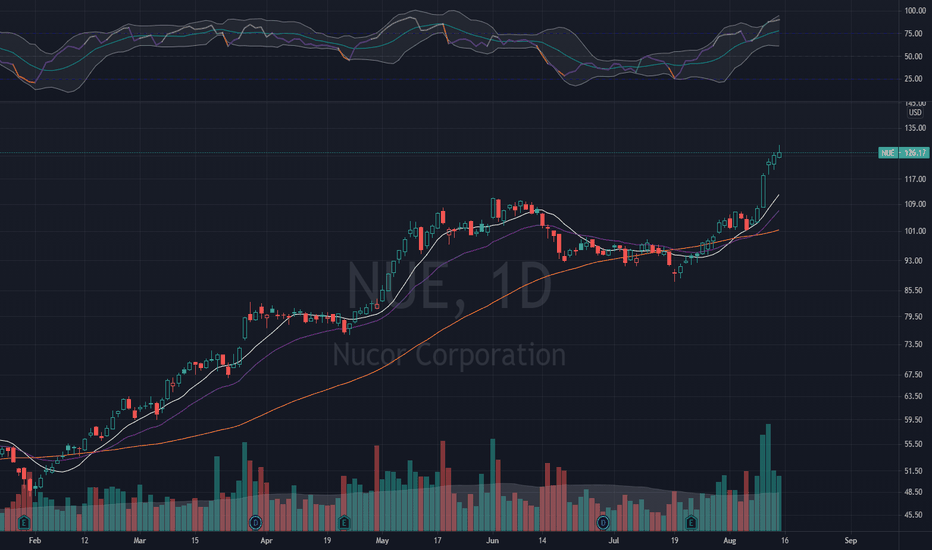The height and width of the screenshot is (550, 932).
Task: Click the 135.00 price axis label
Action: pos(915,128)
